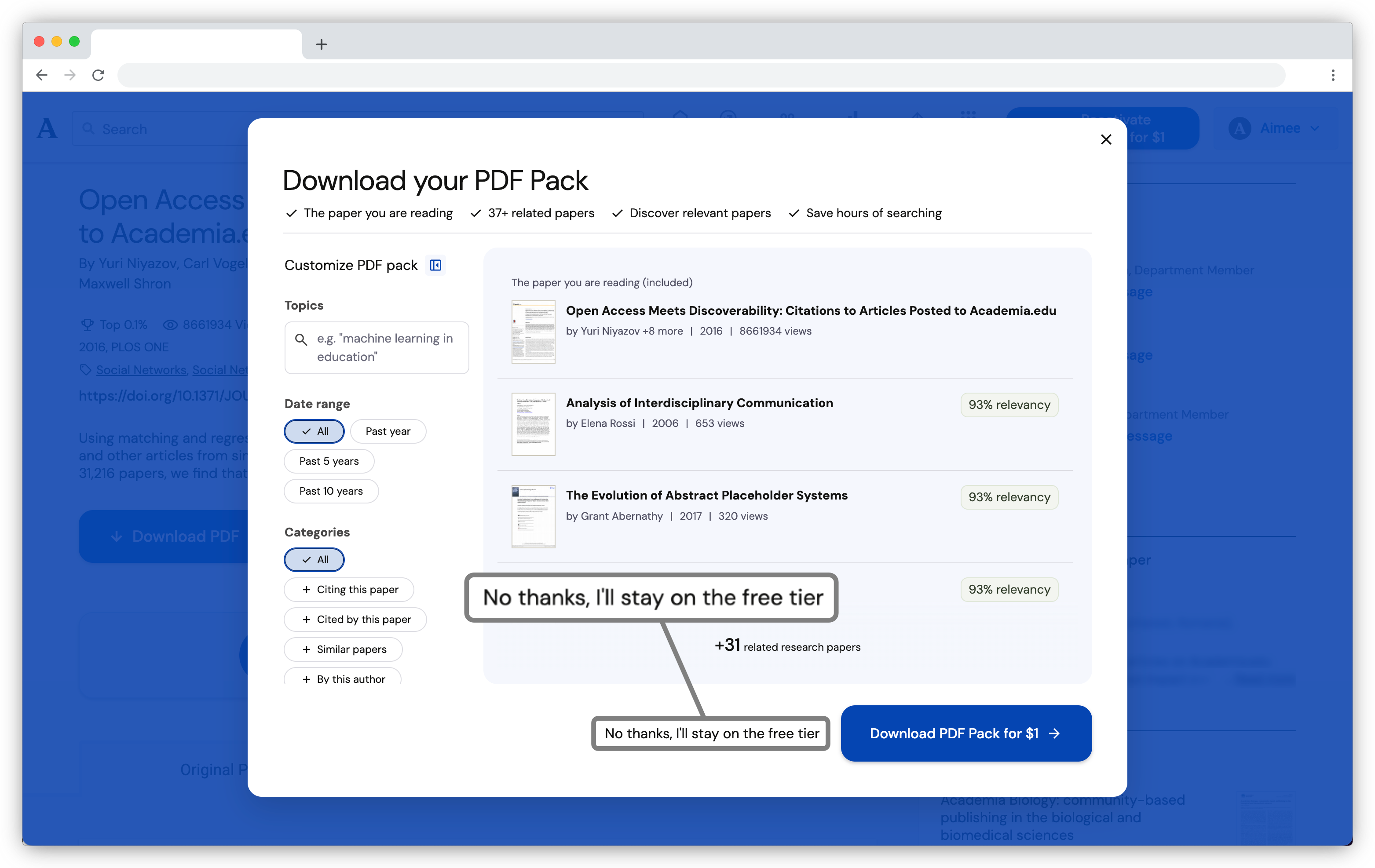Open the Aimee account dropdown
Screen dimensions: 1375x868
coord(1275,128)
